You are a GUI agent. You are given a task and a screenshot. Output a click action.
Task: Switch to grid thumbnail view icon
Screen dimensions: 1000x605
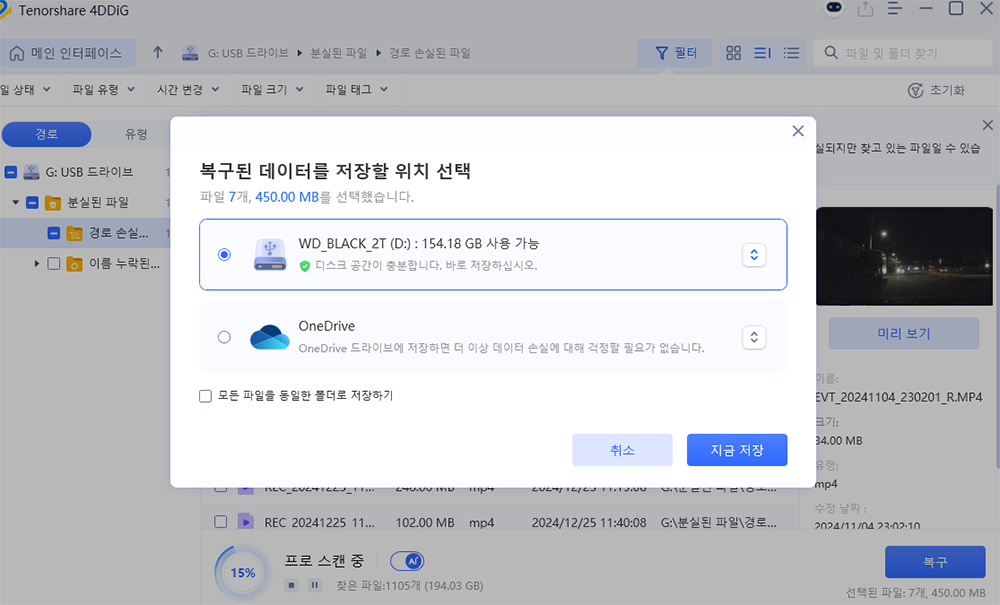coord(733,53)
